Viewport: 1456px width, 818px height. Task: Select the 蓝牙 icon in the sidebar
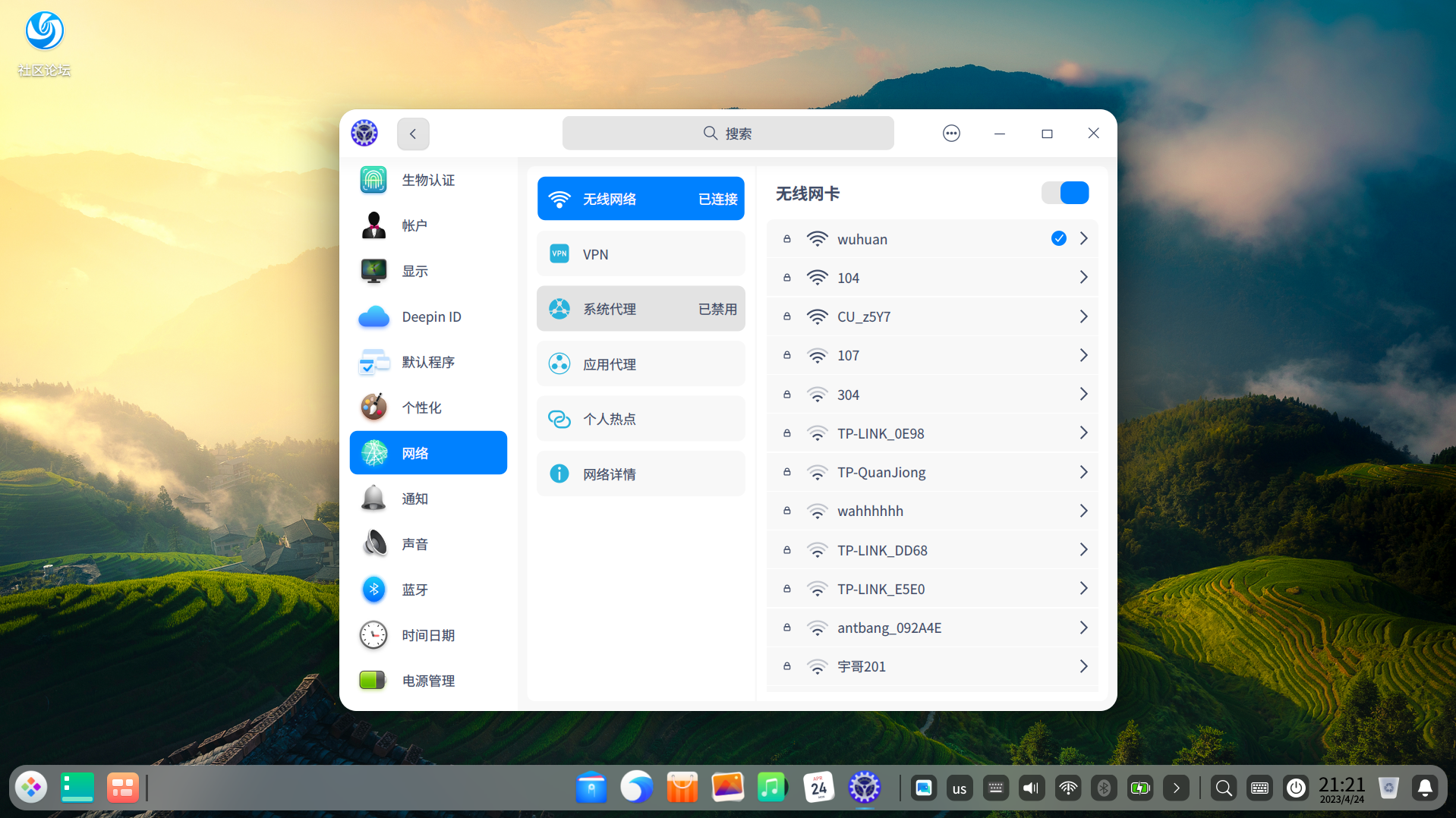pos(373,590)
